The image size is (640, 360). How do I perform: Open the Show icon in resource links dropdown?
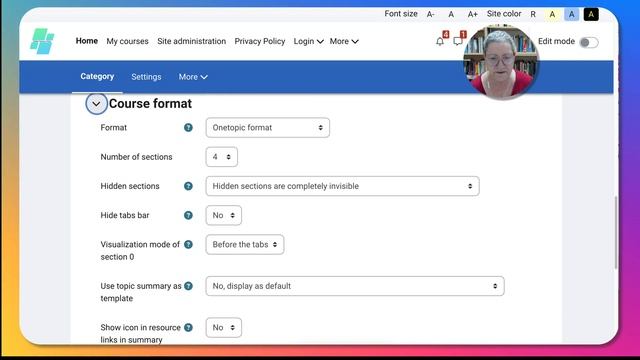pos(224,327)
